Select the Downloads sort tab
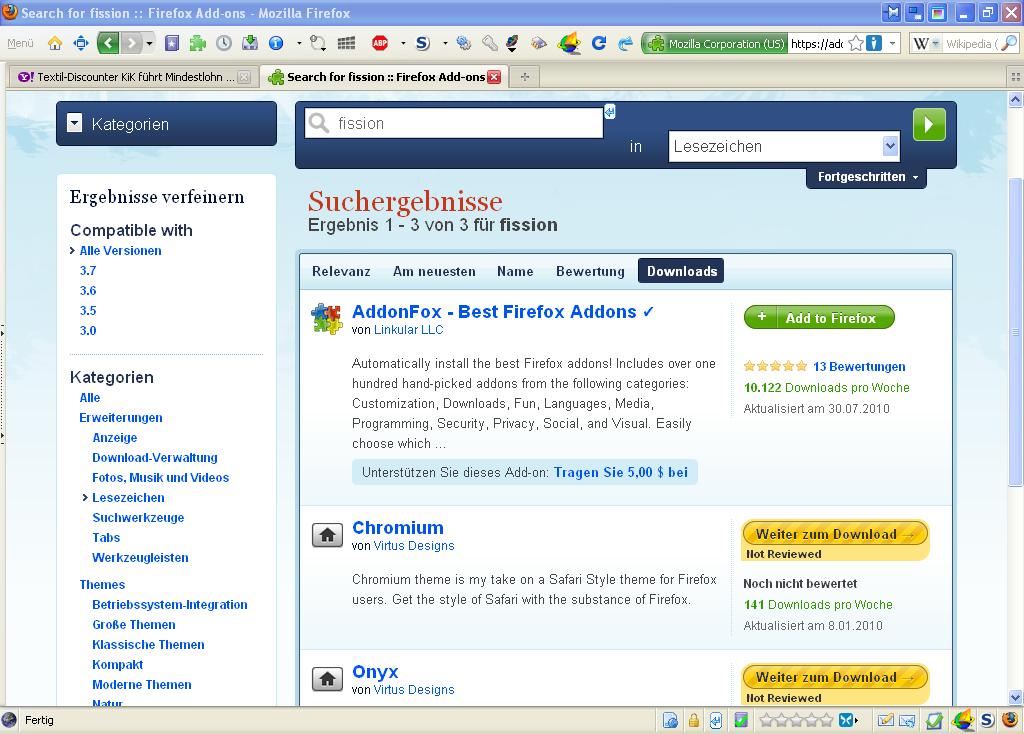The height and width of the screenshot is (734, 1024). (681, 271)
